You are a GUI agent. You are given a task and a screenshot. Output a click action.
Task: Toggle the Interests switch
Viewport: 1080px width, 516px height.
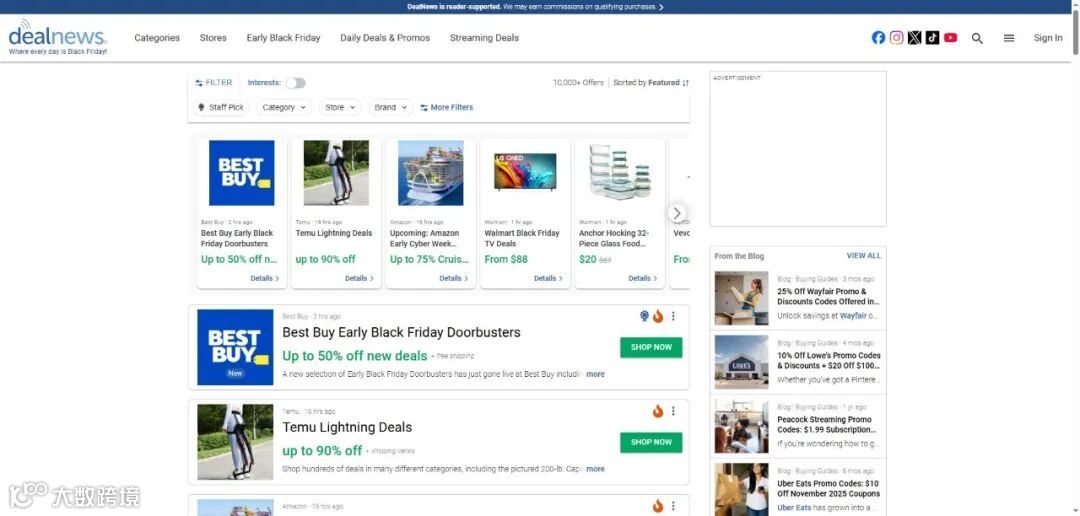pyautogui.click(x=295, y=83)
